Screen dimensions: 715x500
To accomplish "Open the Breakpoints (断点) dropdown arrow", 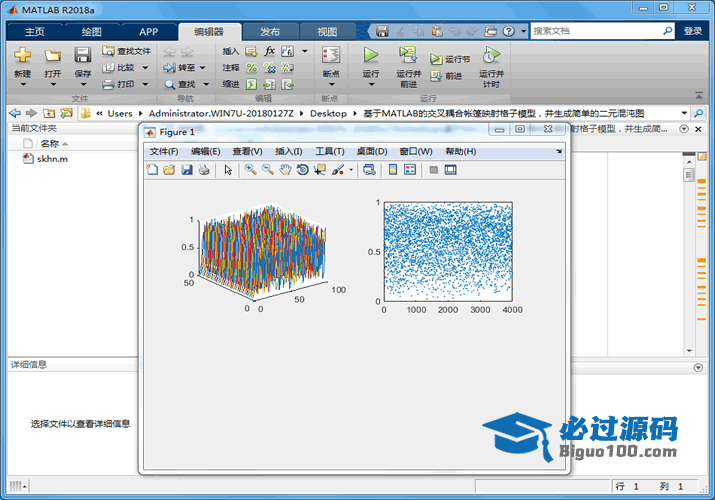I will [x=331, y=84].
